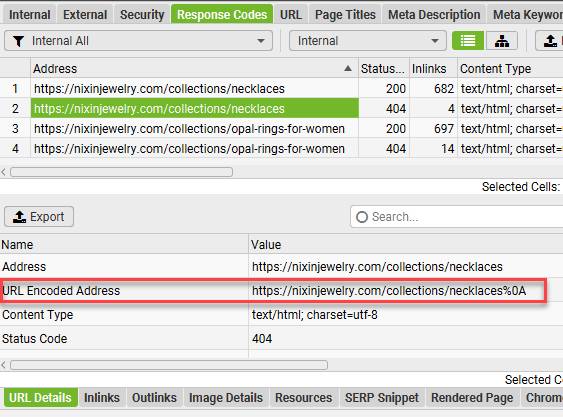
Task: Click the filter funnel icon
Action: (x=18, y=41)
